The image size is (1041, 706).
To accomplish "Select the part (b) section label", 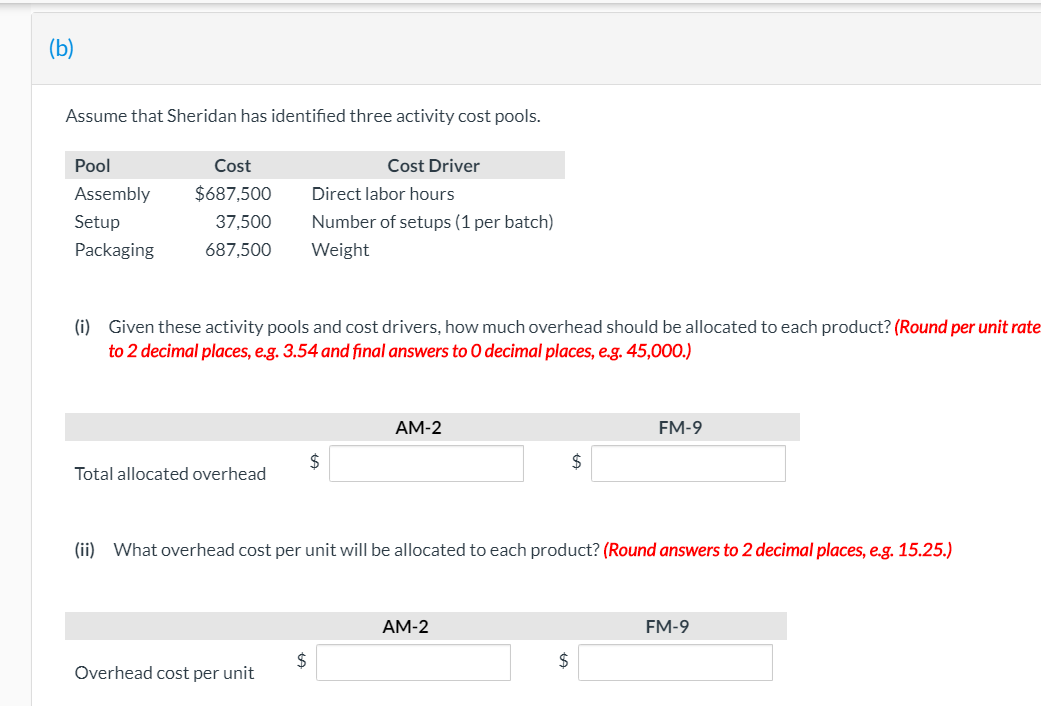I will [x=60, y=47].
